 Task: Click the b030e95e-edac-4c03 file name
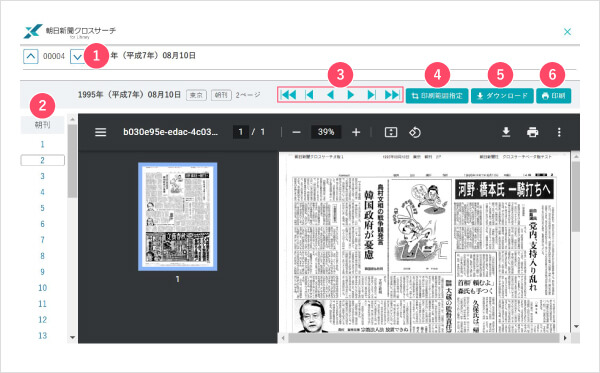point(171,132)
